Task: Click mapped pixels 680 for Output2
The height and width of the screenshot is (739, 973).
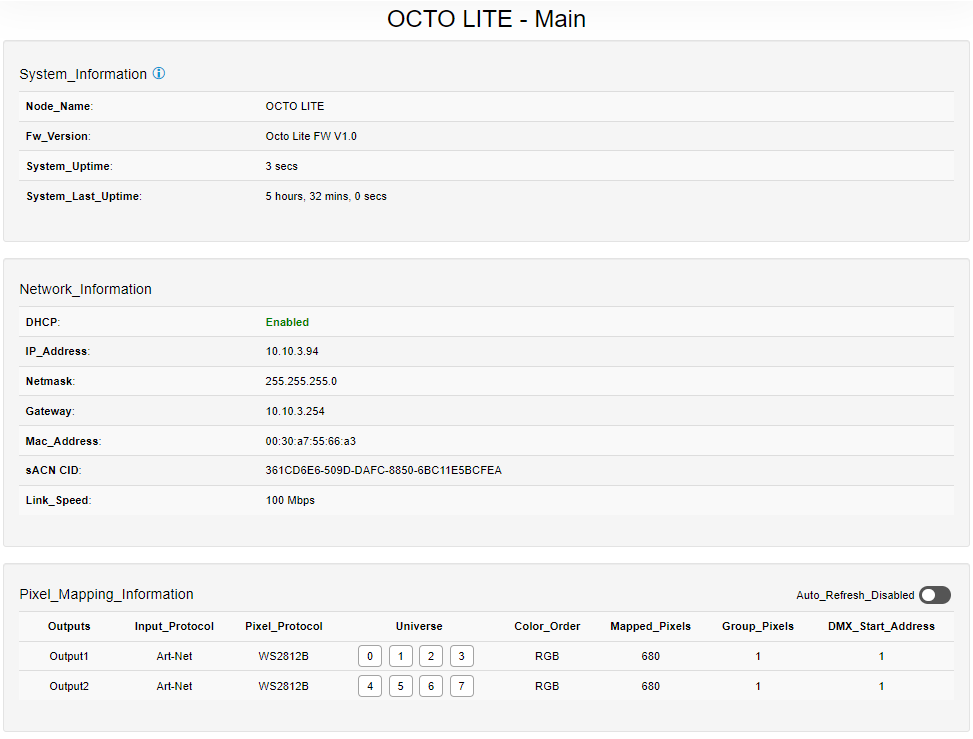Action: coord(650,686)
